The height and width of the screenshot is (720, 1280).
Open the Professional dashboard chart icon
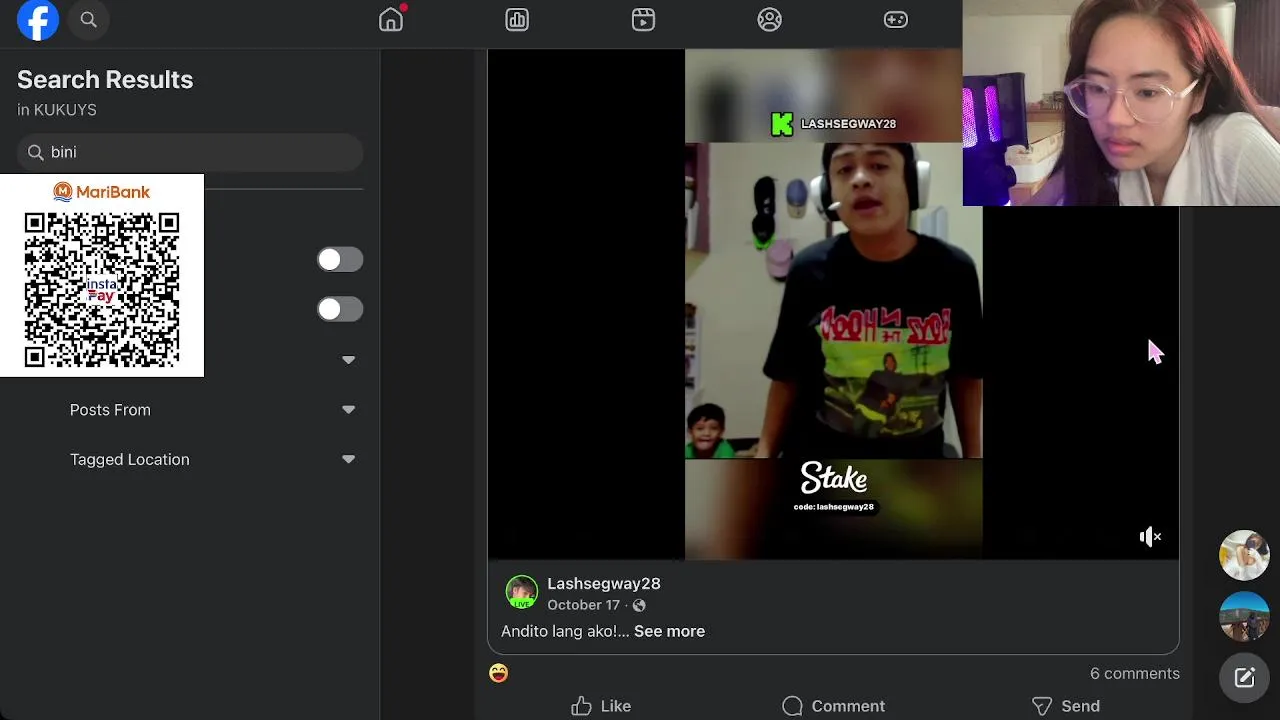click(x=517, y=20)
